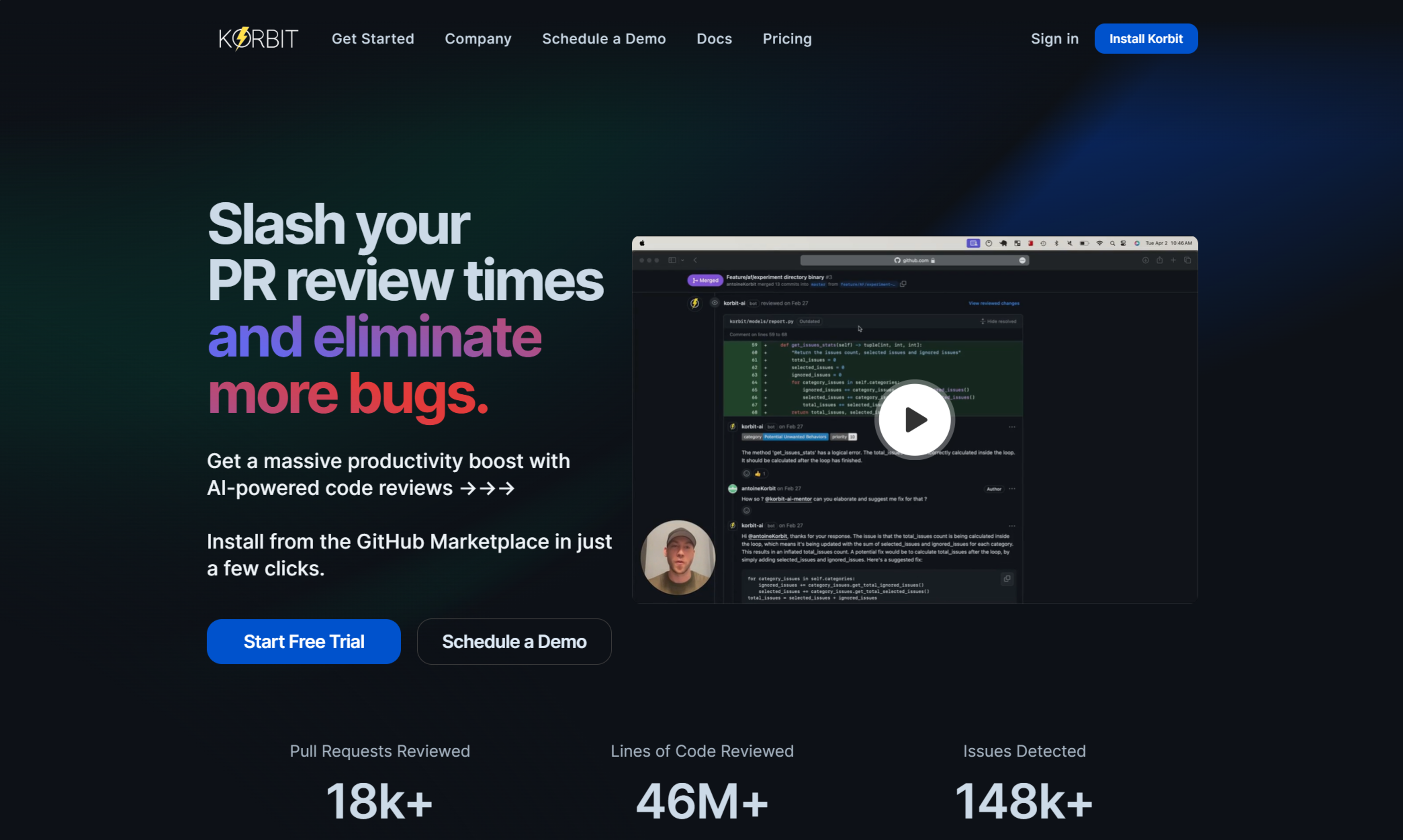Click the copy branch name icon
The height and width of the screenshot is (840, 1403).
click(x=903, y=284)
